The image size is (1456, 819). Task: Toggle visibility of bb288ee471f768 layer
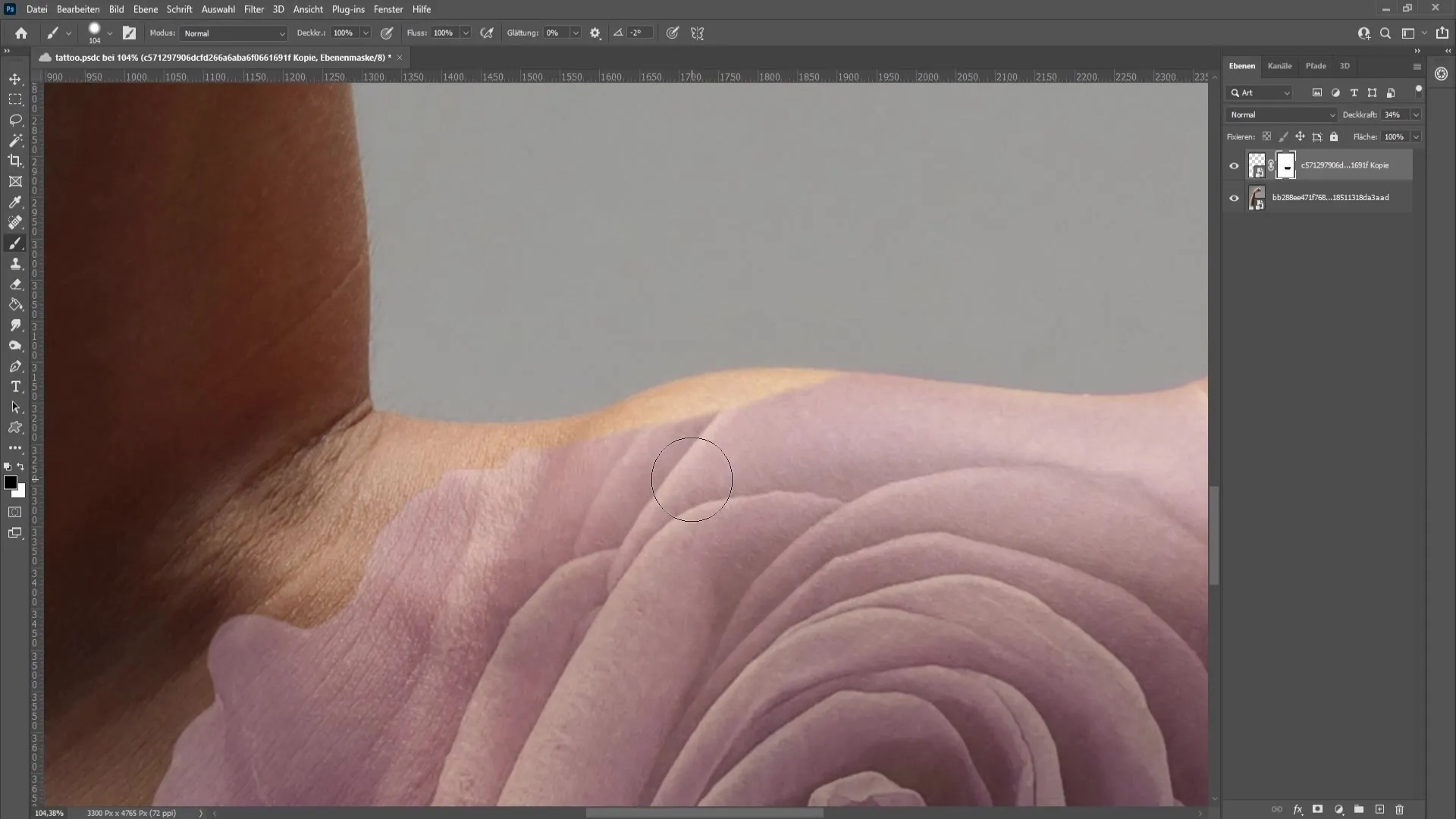[1234, 197]
